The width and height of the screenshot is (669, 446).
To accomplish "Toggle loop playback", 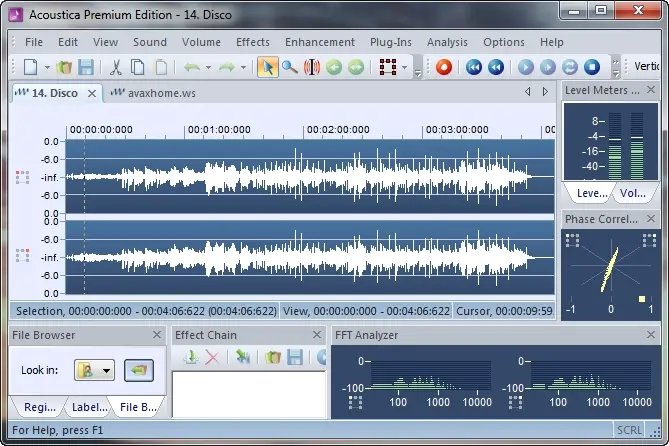I will pyautogui.click(x=570, y=67).
